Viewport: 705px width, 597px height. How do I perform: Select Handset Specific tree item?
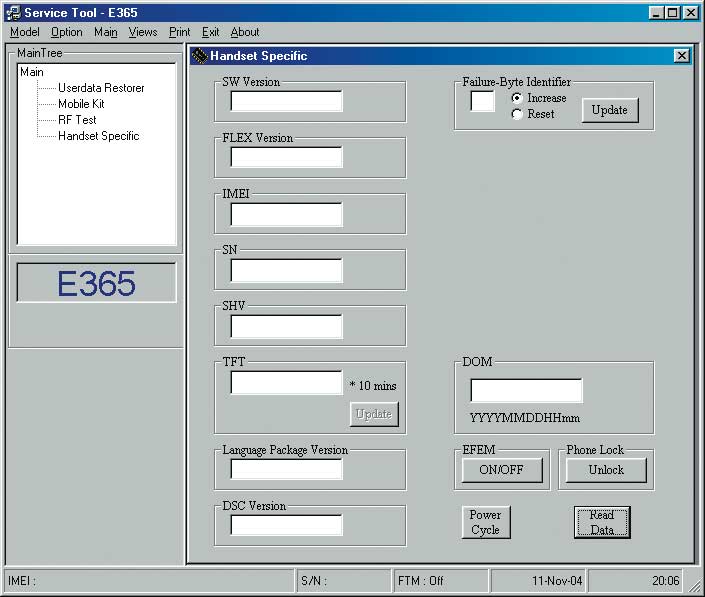click(99, 136)
